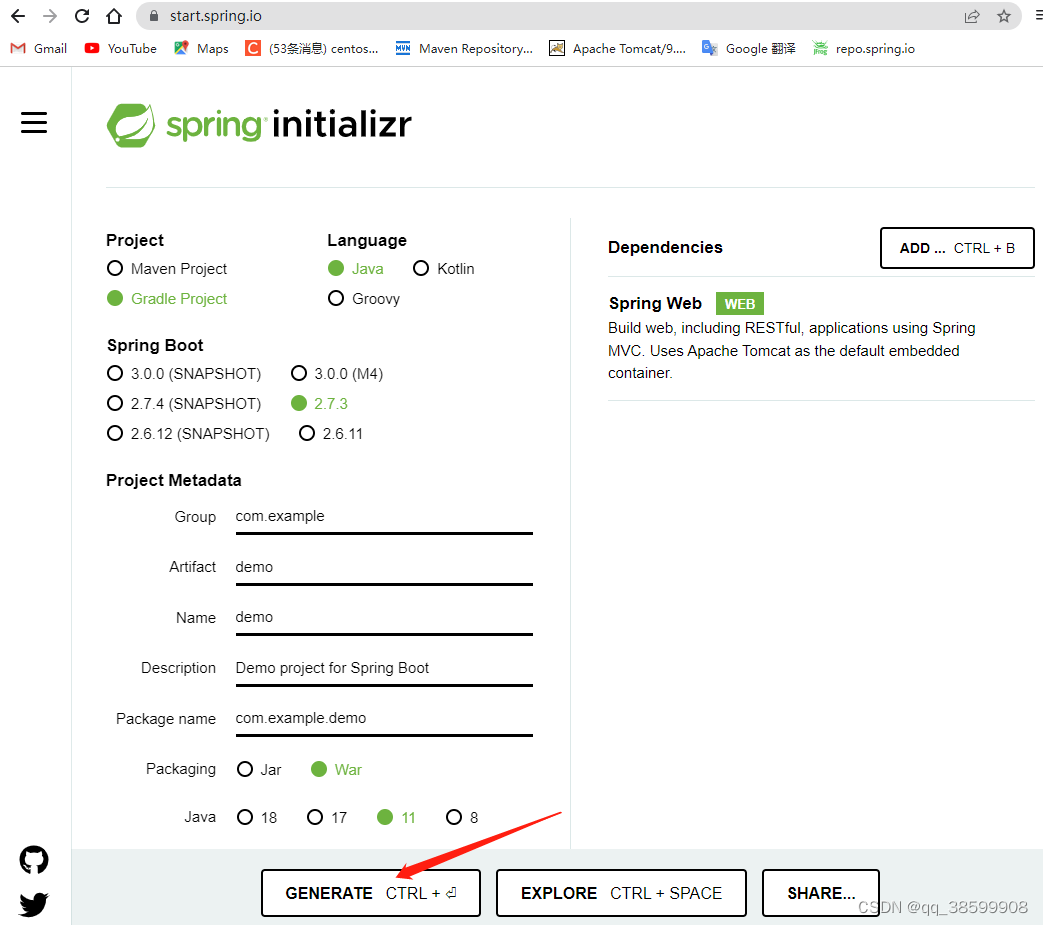
Task: Click the GENERATE button
Action: pyautogui.click(x=371, y=893)
